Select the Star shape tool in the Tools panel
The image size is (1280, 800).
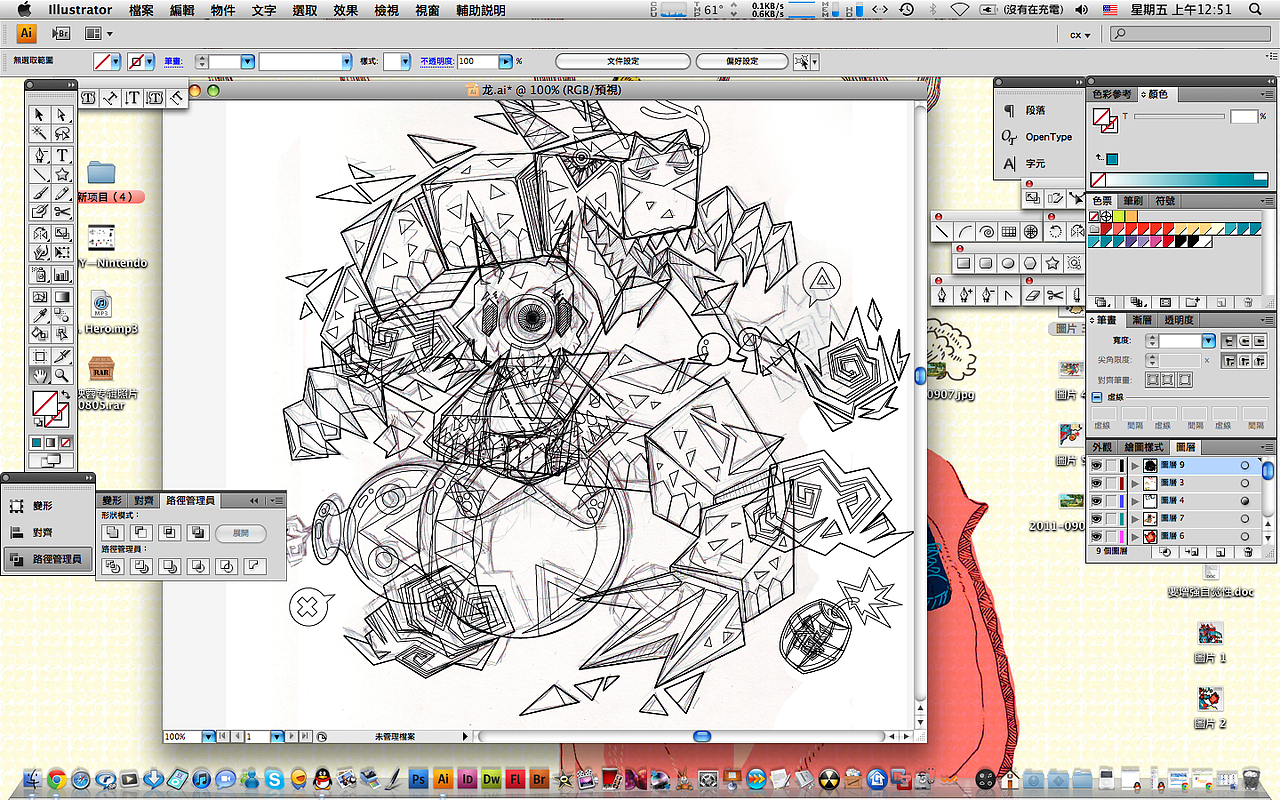62,174
